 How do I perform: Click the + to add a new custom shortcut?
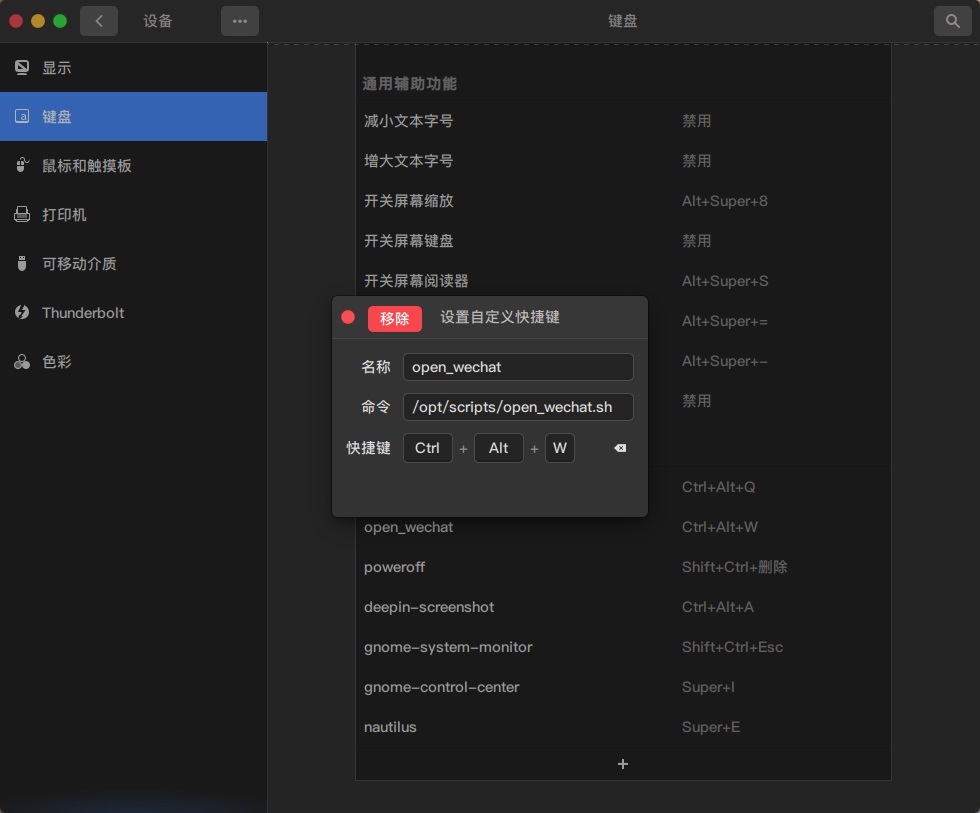pos(623,764)
